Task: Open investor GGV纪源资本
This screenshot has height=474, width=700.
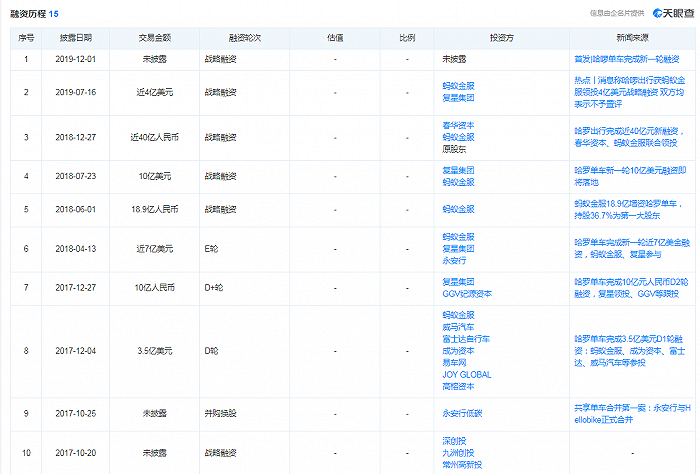Action: (467, 294)
